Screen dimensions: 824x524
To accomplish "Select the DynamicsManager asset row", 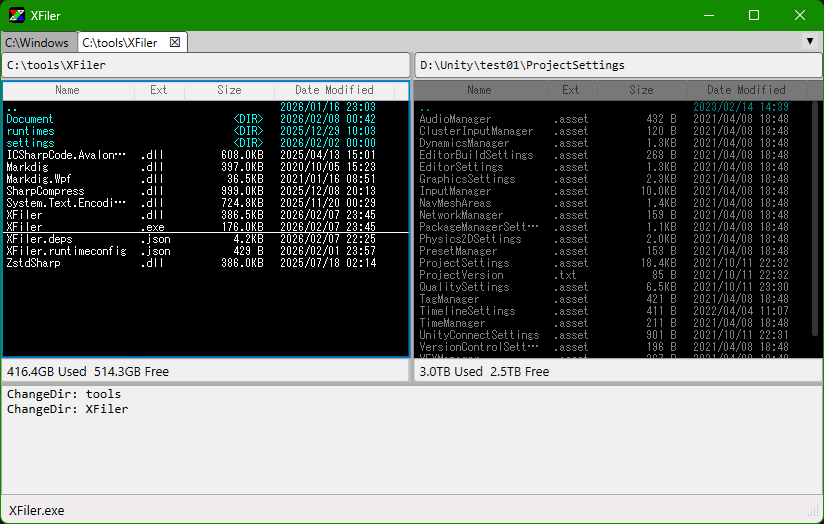I will click(613, 143).
